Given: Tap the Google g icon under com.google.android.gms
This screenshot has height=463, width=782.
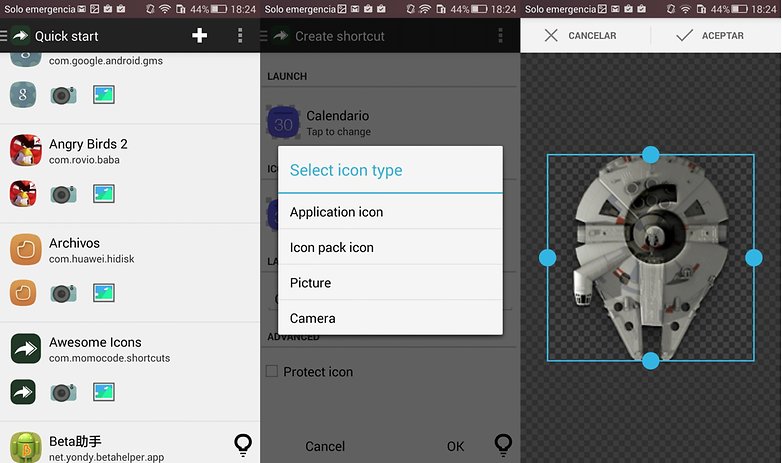Looking at the screenshot, I should click(x=23, y=95).
